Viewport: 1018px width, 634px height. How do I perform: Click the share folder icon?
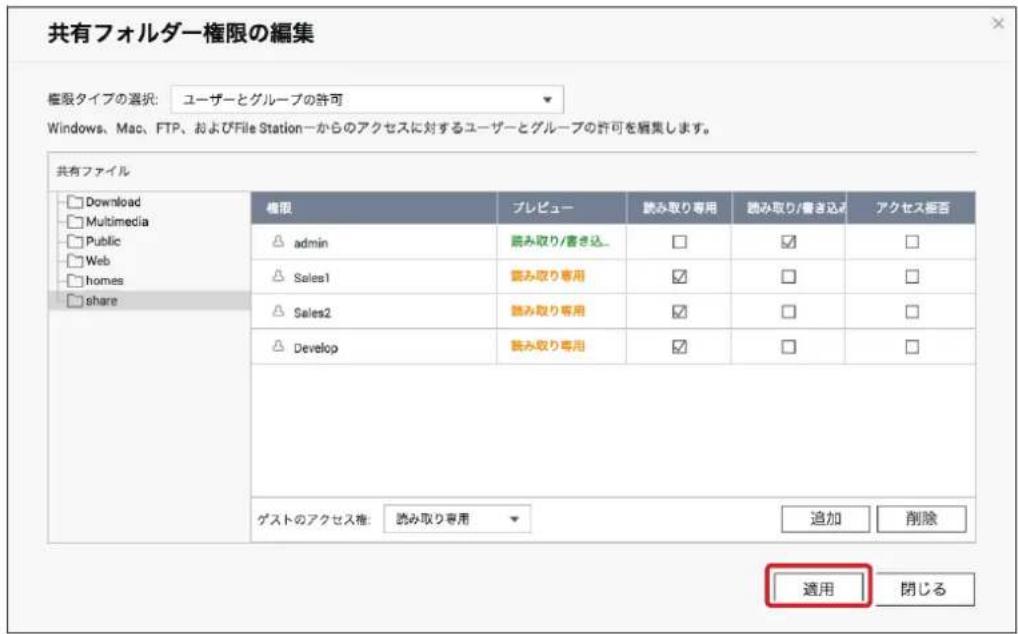coord(76,301)
